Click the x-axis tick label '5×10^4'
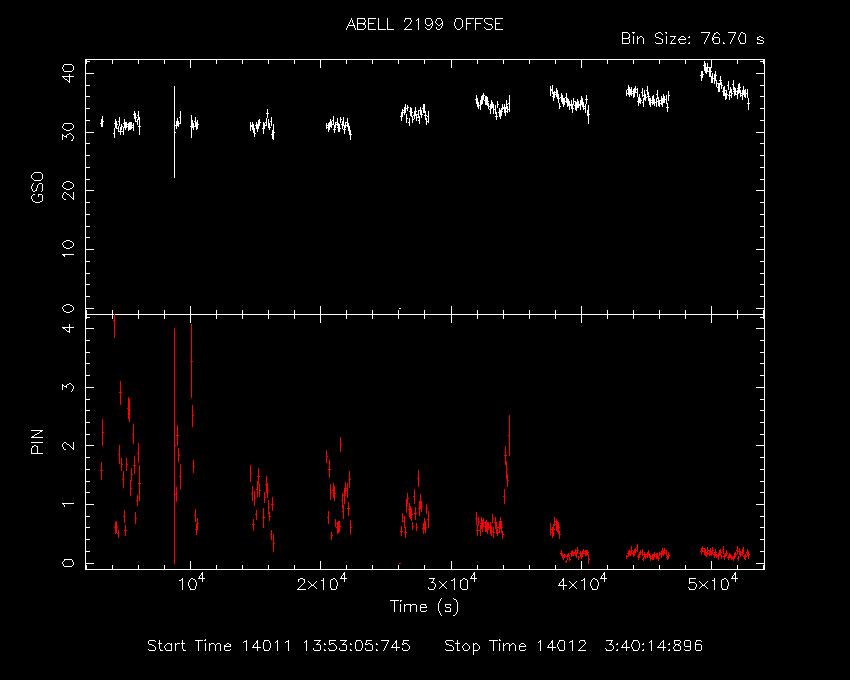 click(x=713, y=583)
